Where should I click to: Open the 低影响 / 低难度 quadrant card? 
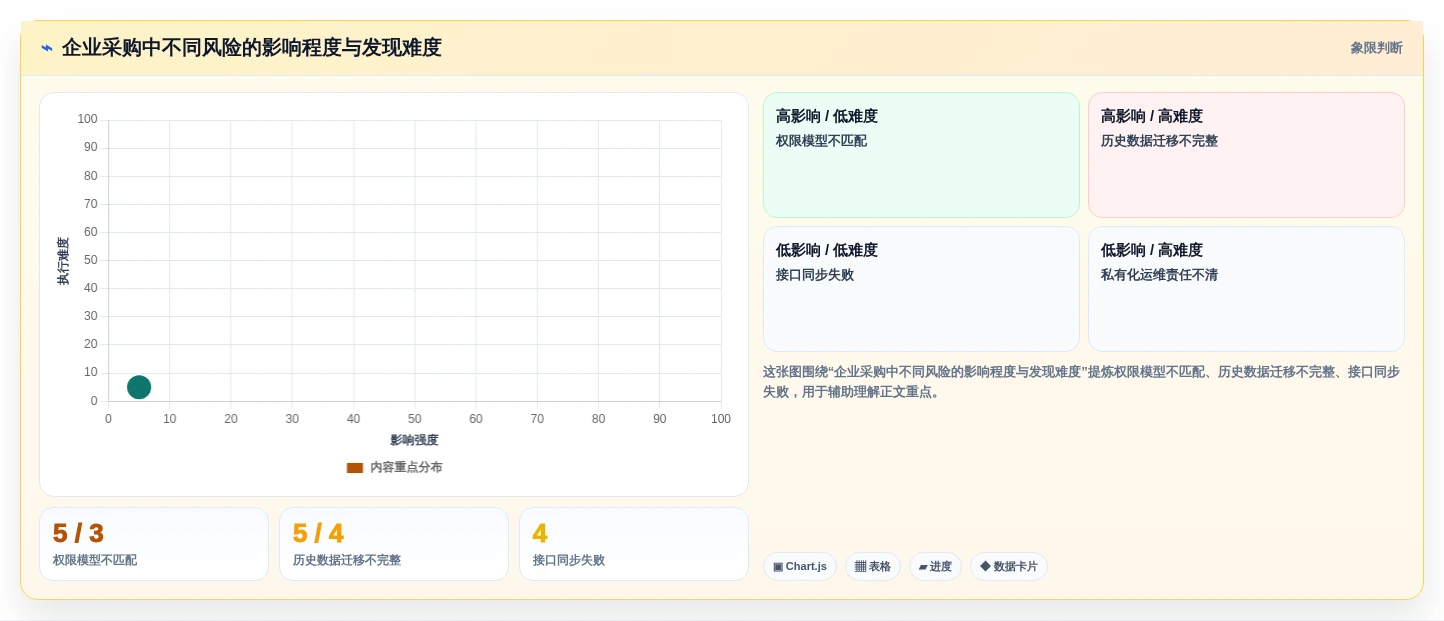[921, 289]
